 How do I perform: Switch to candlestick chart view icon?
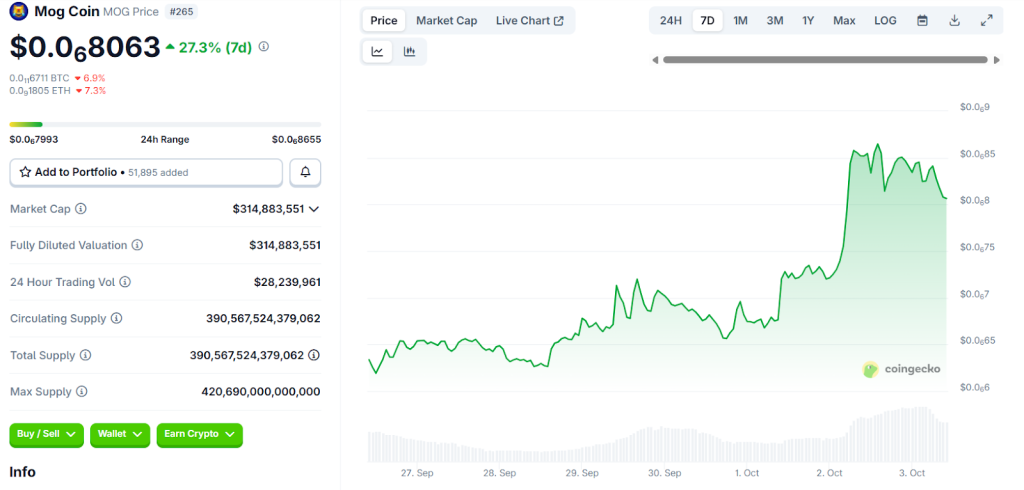pyautogui.click(x=409, y=52)
